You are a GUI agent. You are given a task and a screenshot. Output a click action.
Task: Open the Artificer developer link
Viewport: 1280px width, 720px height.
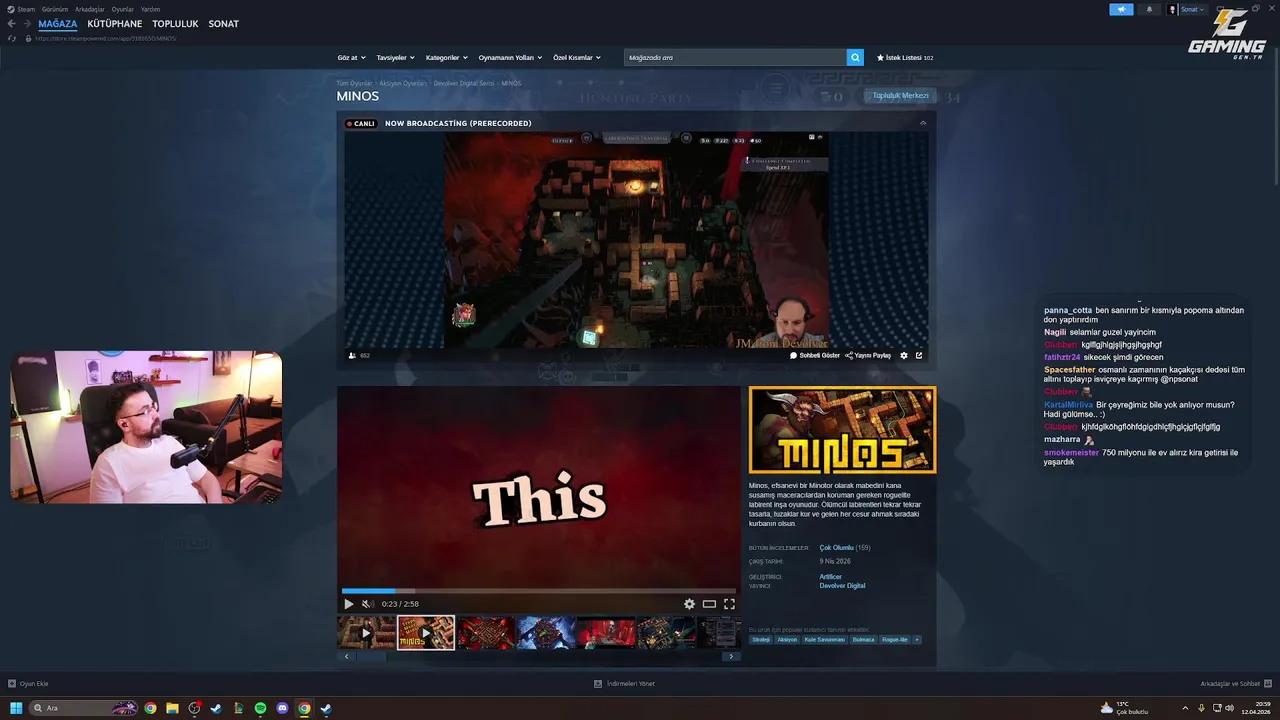830,577
